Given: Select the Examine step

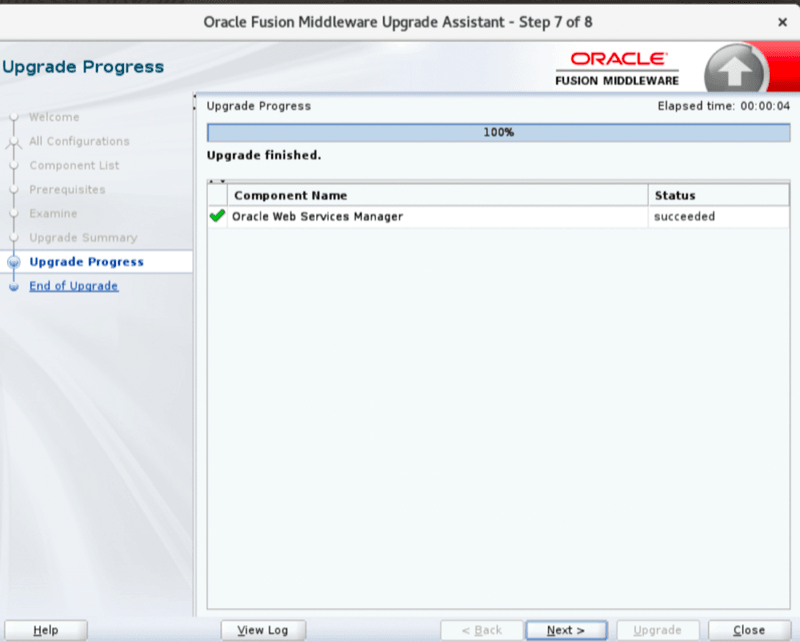Looking at the screenshot, I should (x=53, y=213).
